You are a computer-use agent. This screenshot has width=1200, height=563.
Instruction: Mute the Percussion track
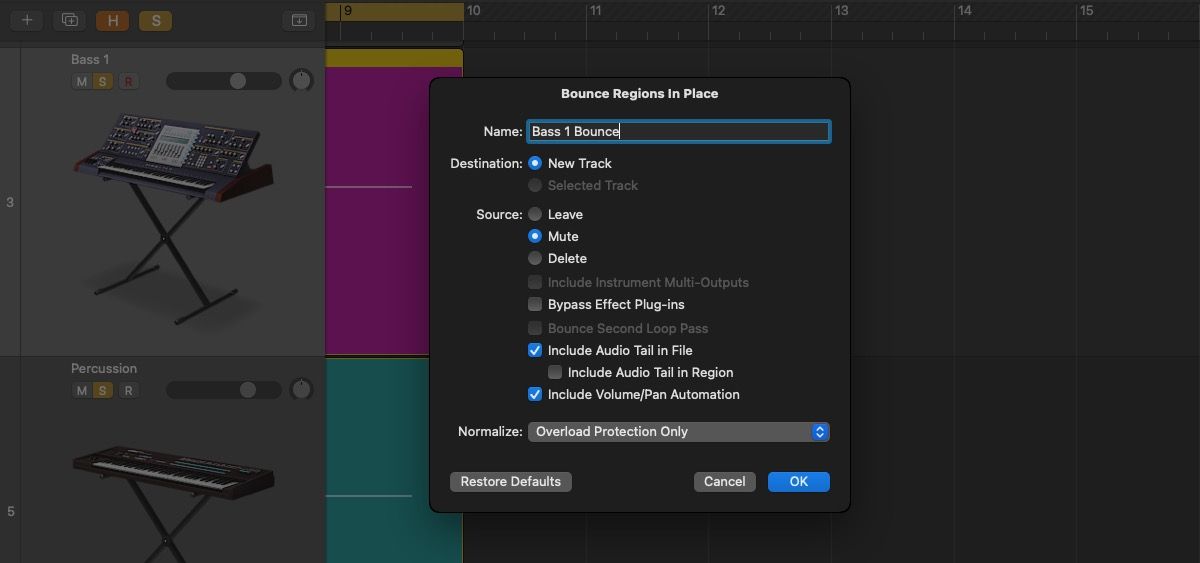(81, 391)
